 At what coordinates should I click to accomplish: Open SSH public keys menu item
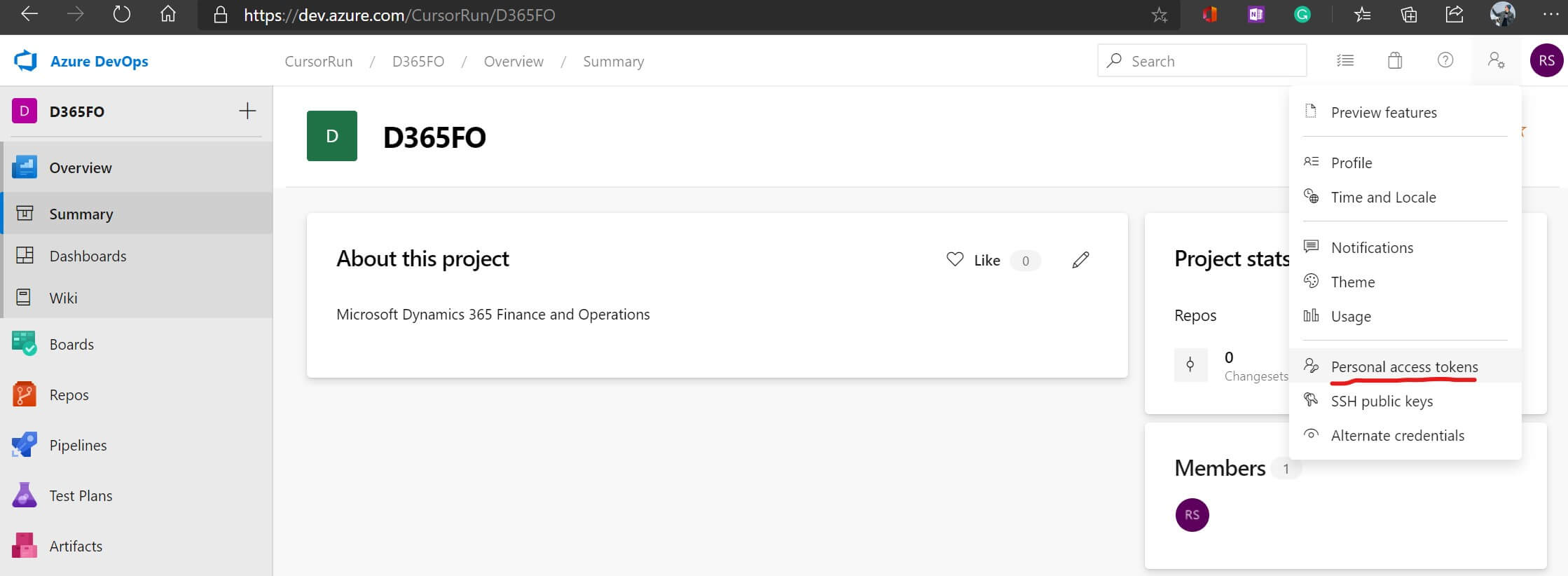pyautogui.click(x=1405, y=401)
